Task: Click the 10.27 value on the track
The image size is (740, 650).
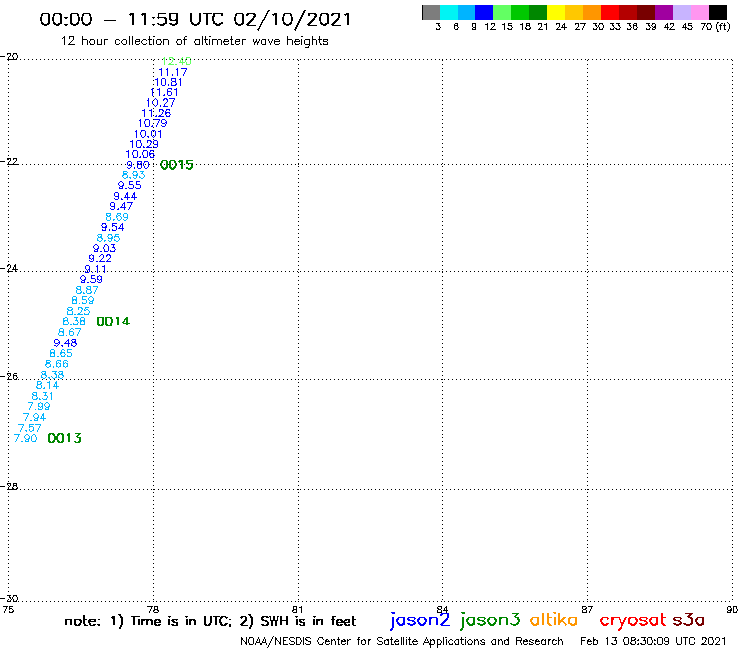Action: (x=160, y=103)
